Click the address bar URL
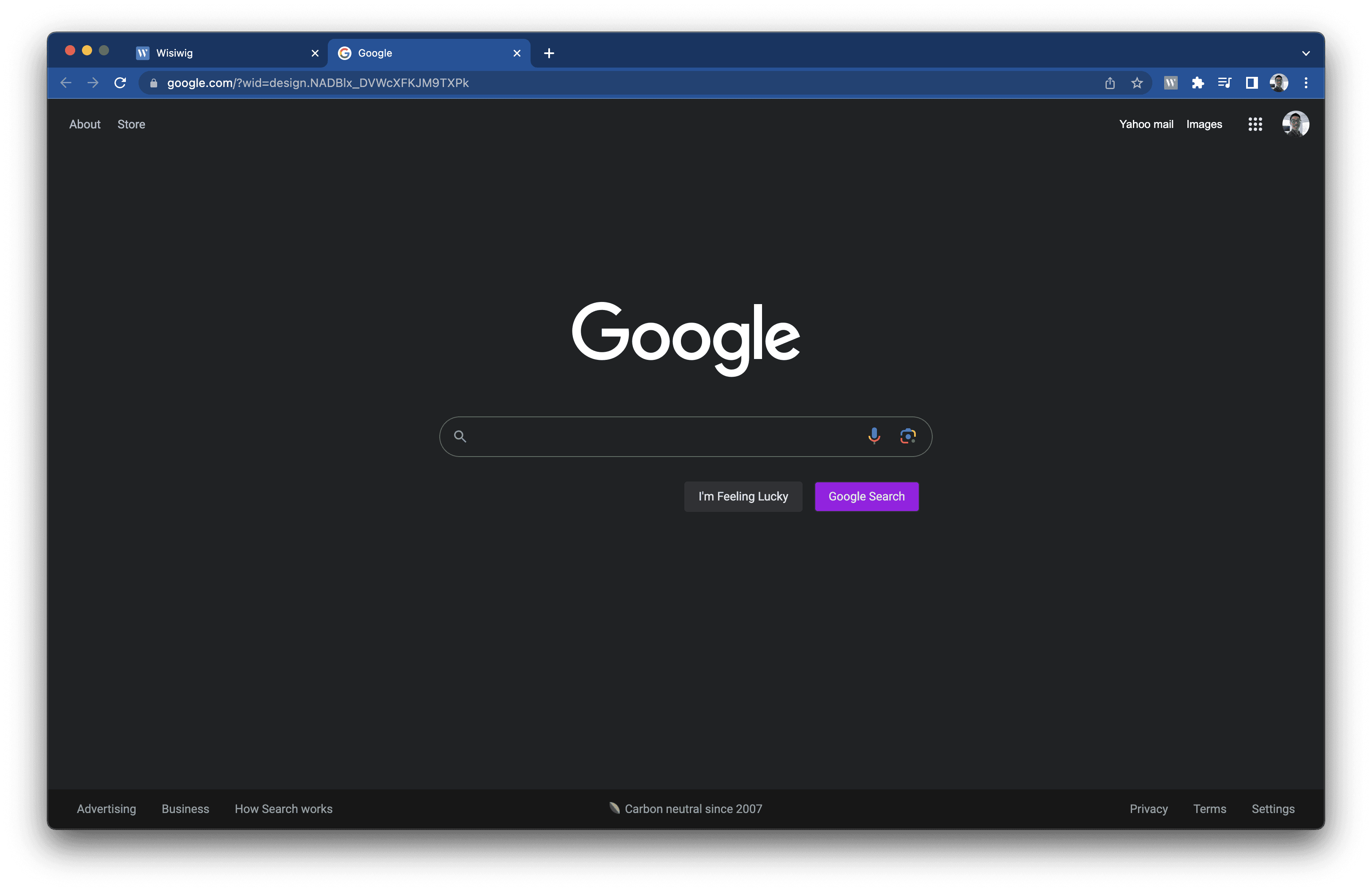 click(318, 83)
